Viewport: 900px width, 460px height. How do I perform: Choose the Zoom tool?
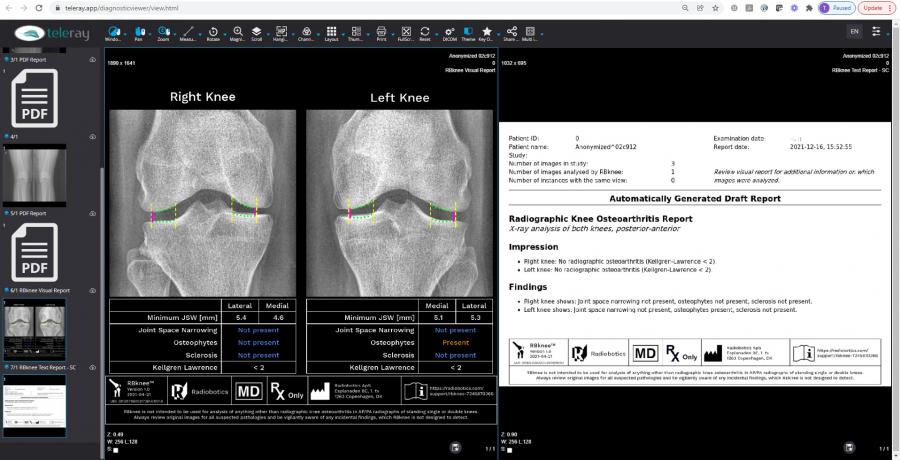pos(163,30)
